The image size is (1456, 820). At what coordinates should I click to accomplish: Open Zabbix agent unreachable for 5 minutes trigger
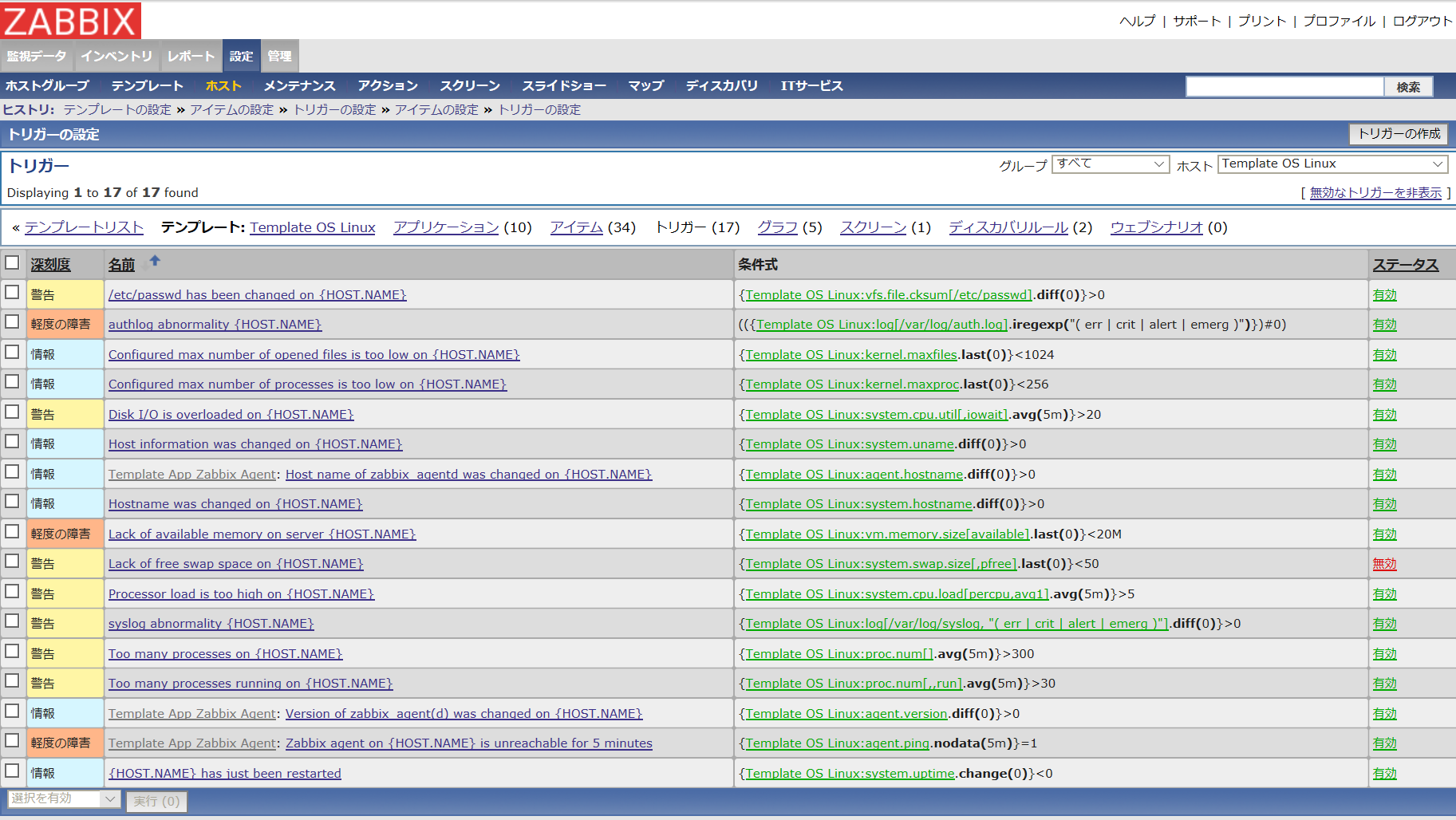pyautogui.click(x=469, y=743)
